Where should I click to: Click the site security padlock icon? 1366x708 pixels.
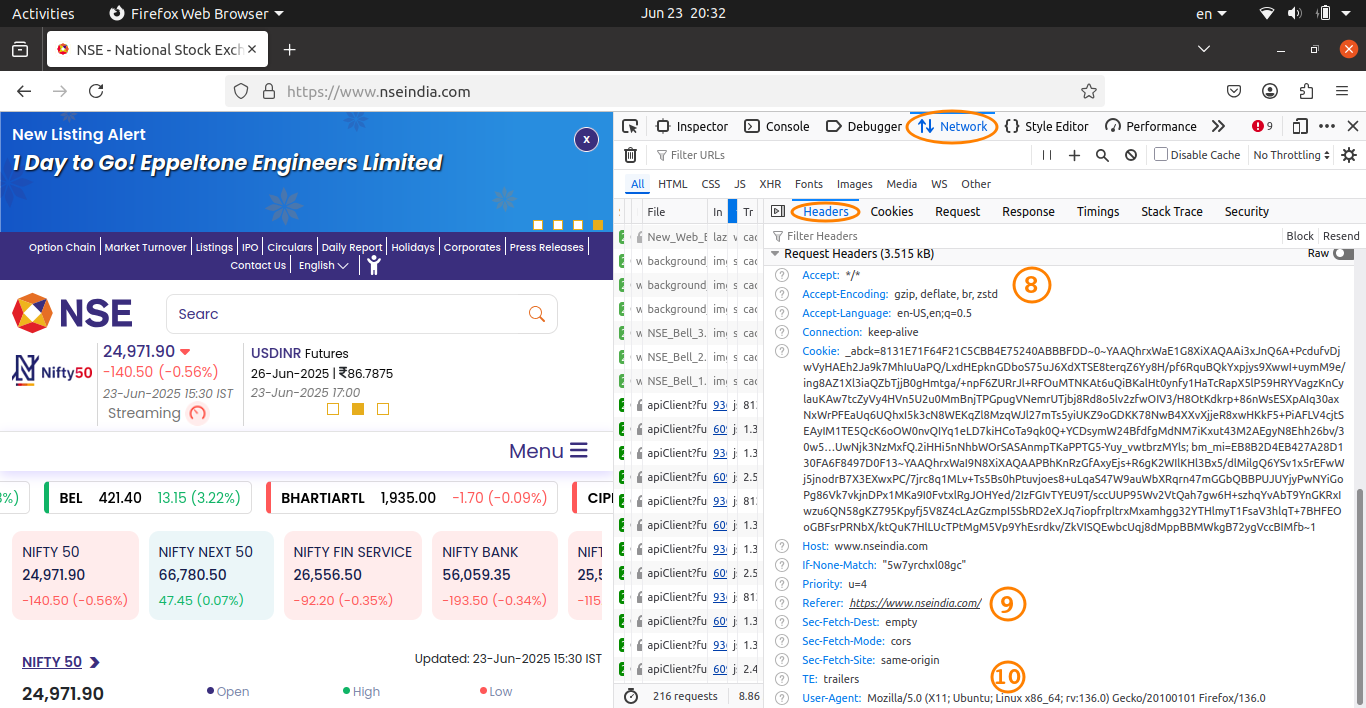[x=268, y=91]
